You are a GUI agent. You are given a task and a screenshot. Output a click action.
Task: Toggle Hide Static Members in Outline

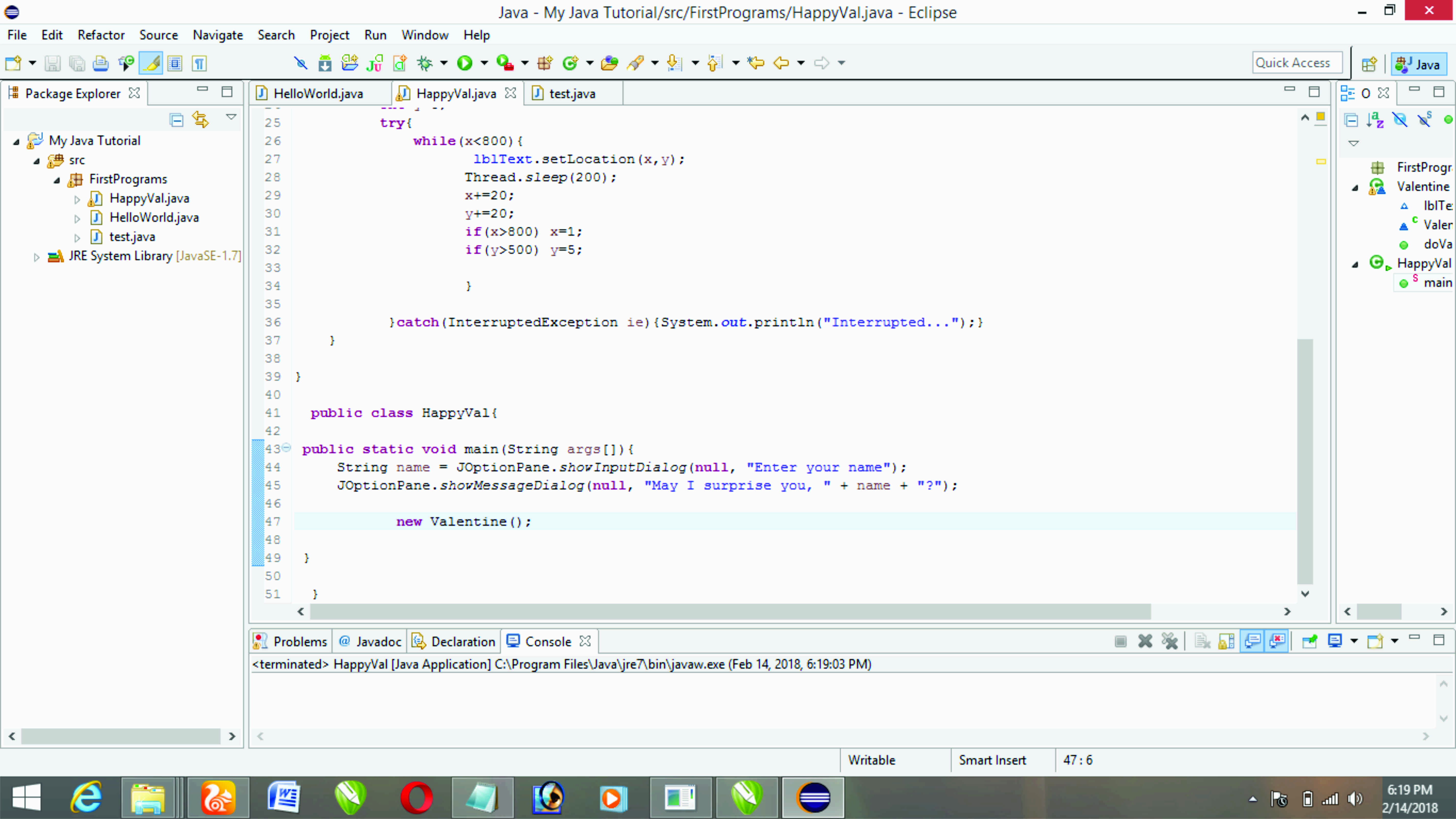[1424, 120]
